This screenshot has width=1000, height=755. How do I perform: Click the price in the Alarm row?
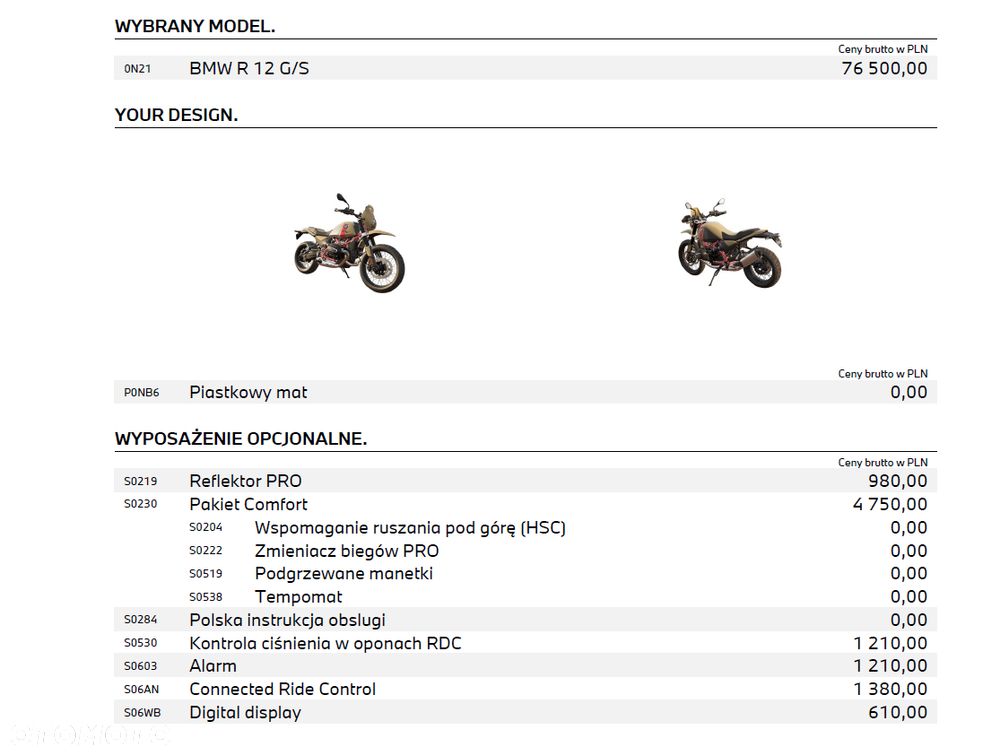890,666
